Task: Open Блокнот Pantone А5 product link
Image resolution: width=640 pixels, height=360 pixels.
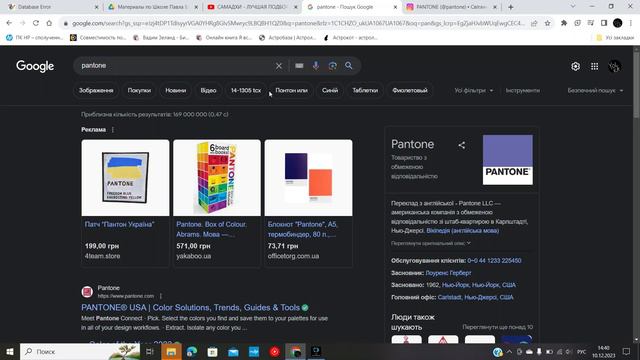Action: [302, 229]
